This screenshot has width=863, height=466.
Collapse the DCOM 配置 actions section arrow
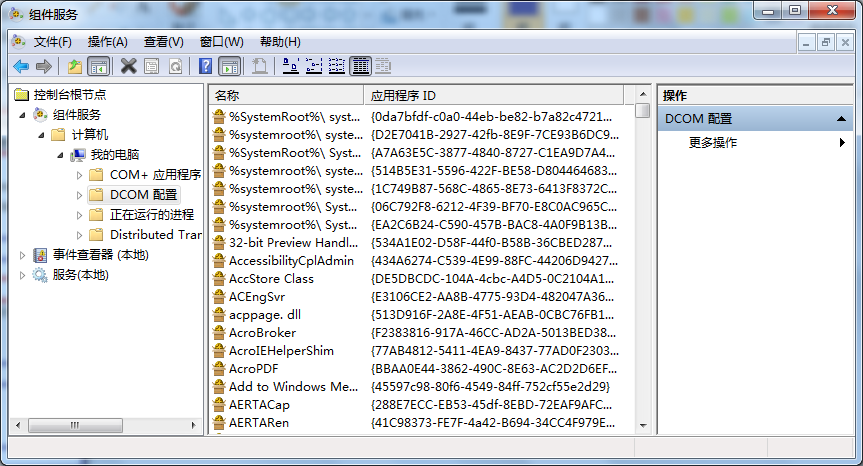(x=841, y=119)
